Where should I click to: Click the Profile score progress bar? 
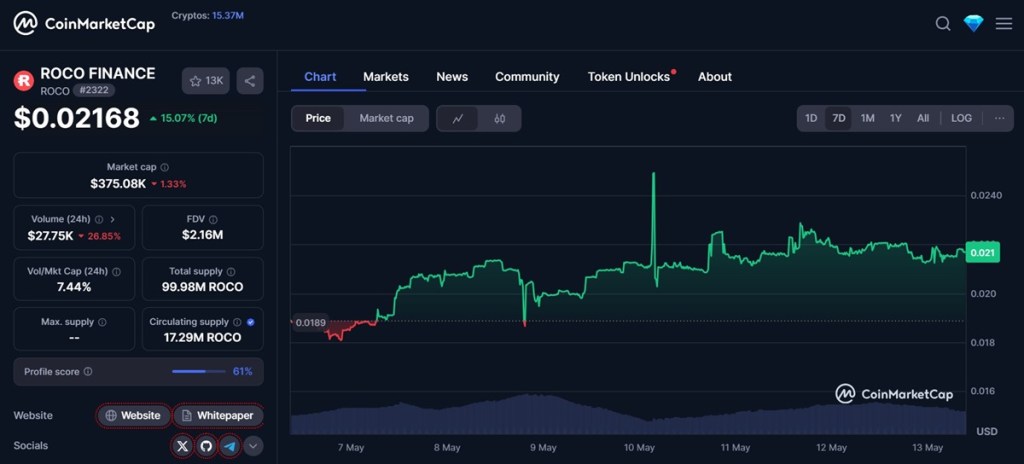click(198, 371)
